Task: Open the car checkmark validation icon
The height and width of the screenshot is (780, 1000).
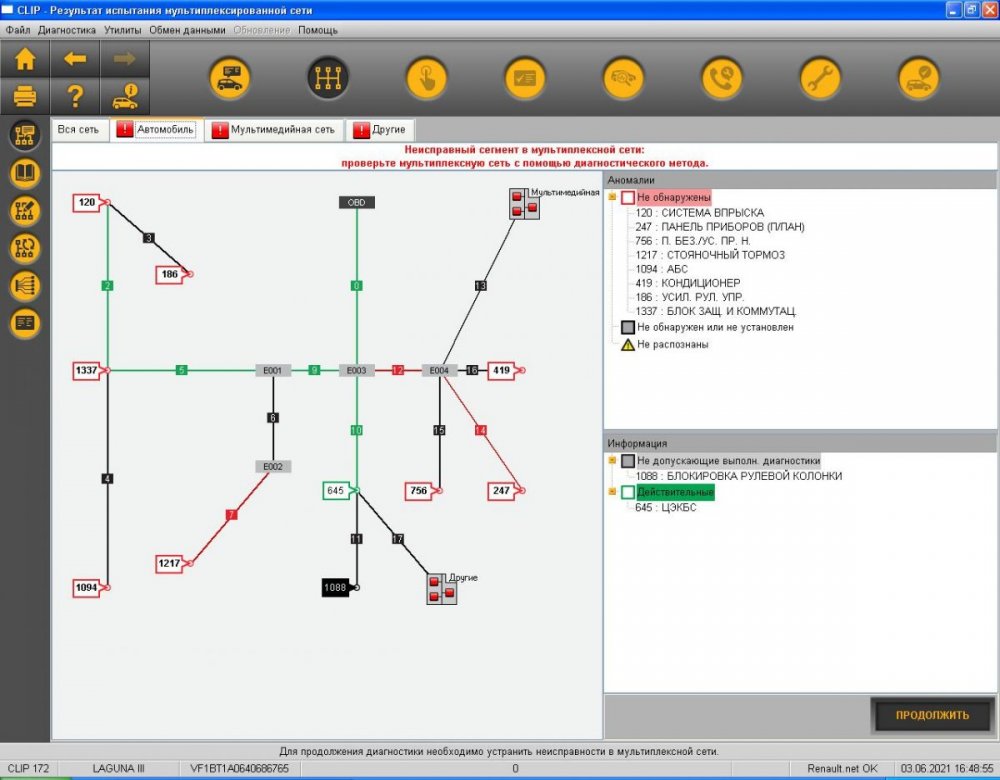Action: [x=918, y=78]
